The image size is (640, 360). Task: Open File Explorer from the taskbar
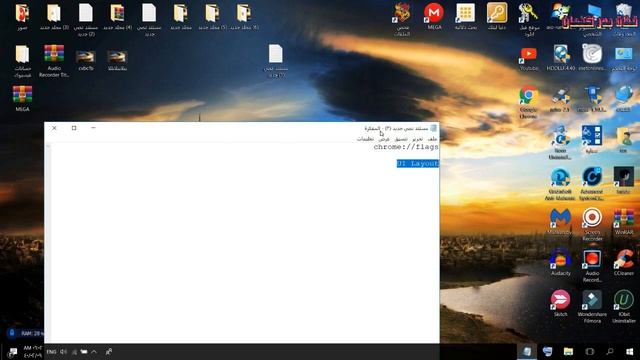(x=568, y=351)
